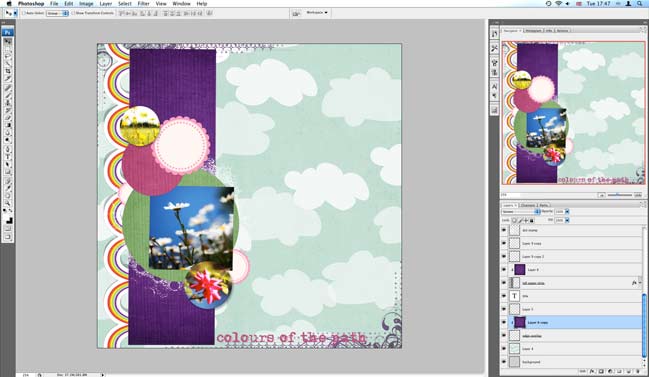Select the Clone Stamp tool
Viewport: 649px width, 377px height.
[8, 102]
